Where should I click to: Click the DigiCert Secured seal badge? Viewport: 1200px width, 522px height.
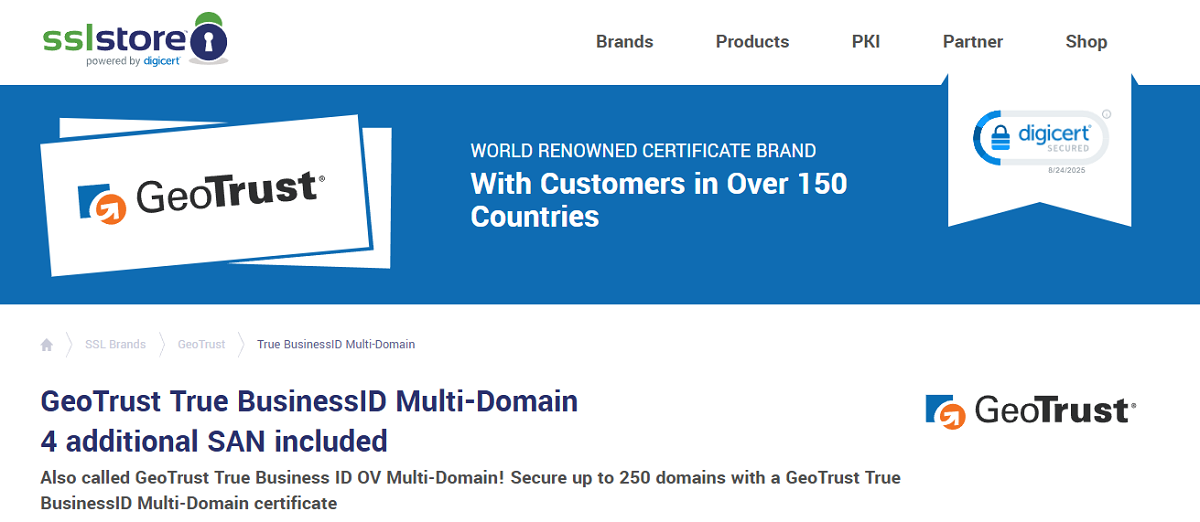[x=1041, y=140]
